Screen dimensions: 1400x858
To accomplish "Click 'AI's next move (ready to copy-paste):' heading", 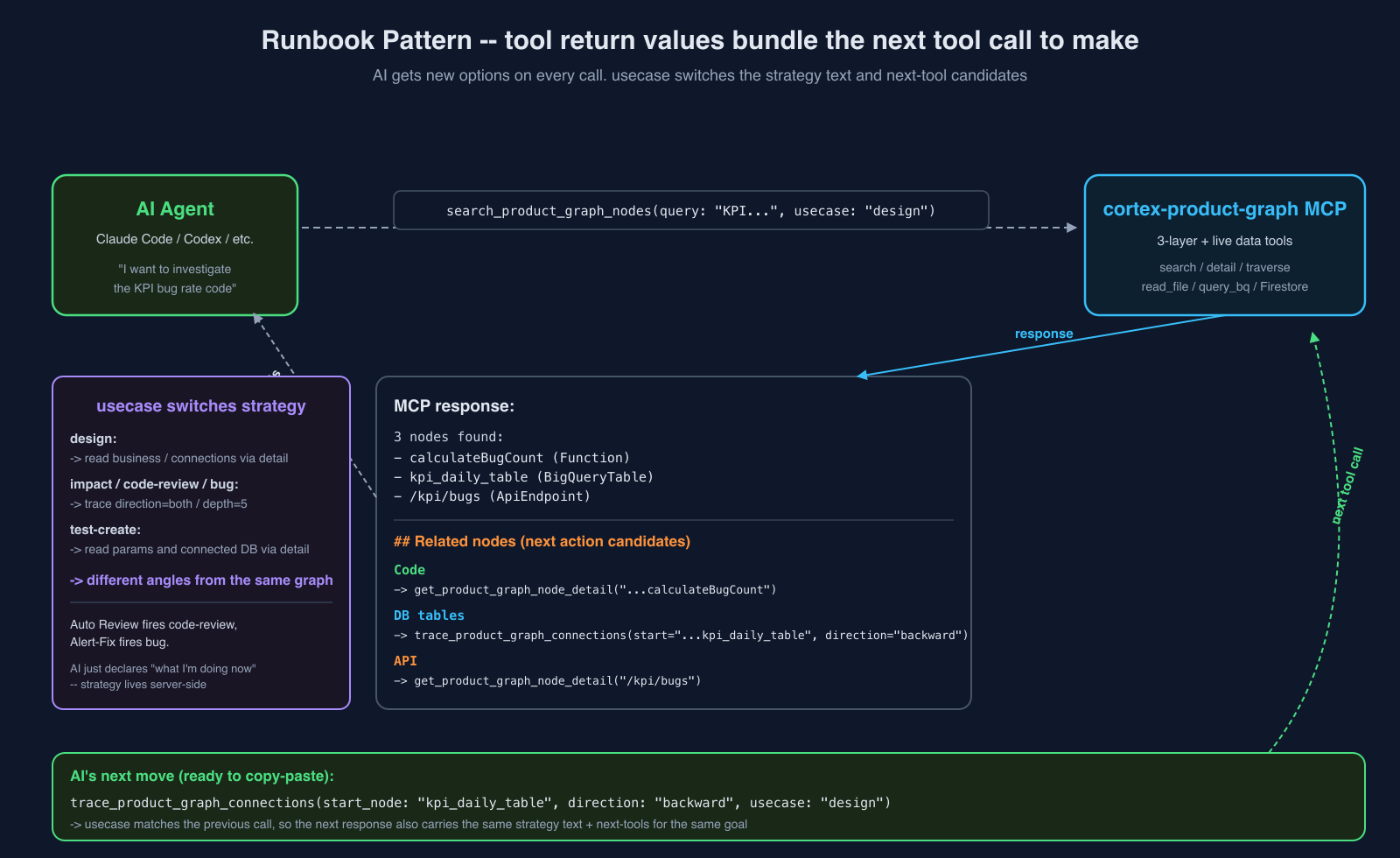I will (x=202, y=777).
